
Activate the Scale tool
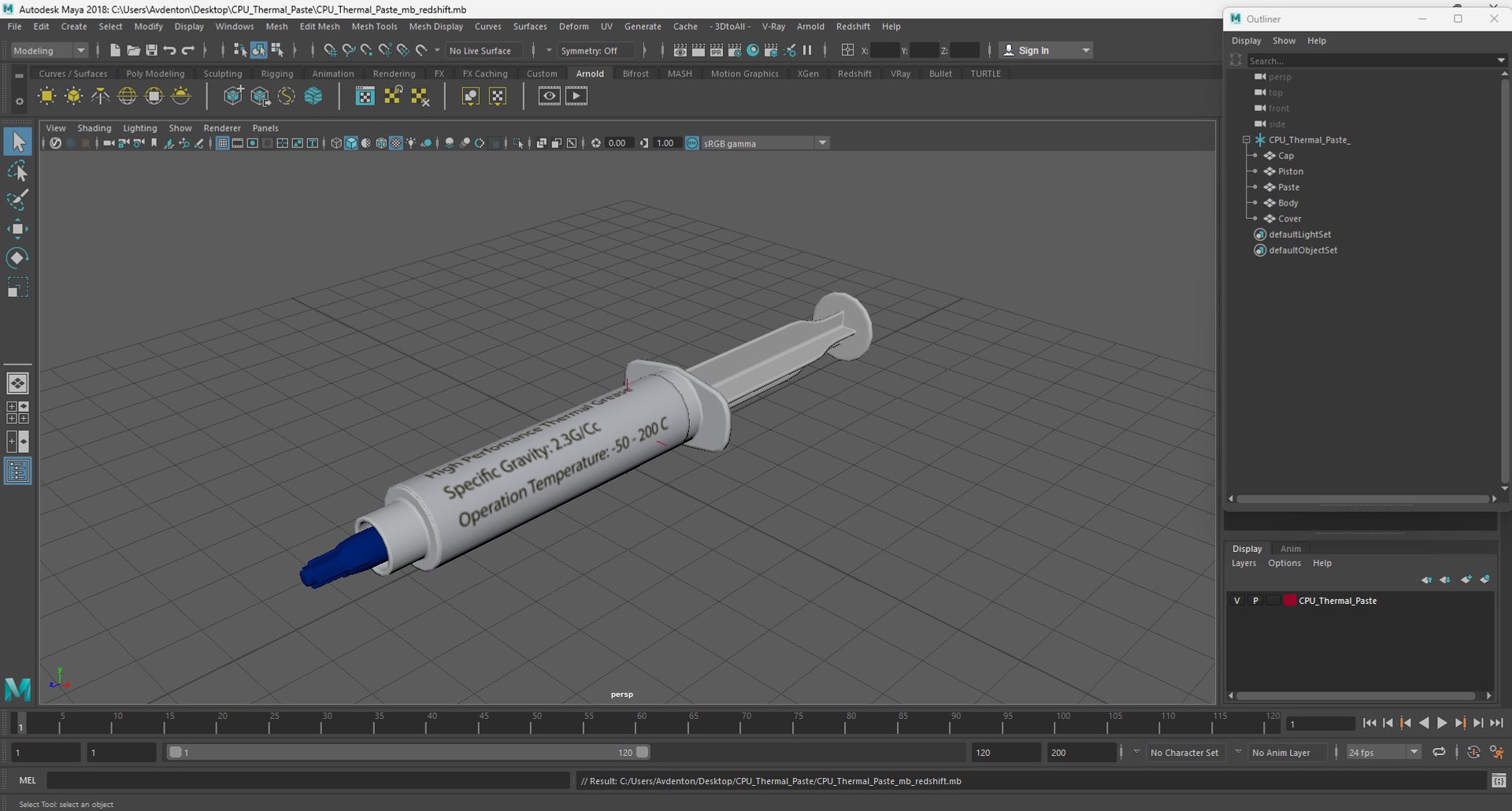click(17, 287)
